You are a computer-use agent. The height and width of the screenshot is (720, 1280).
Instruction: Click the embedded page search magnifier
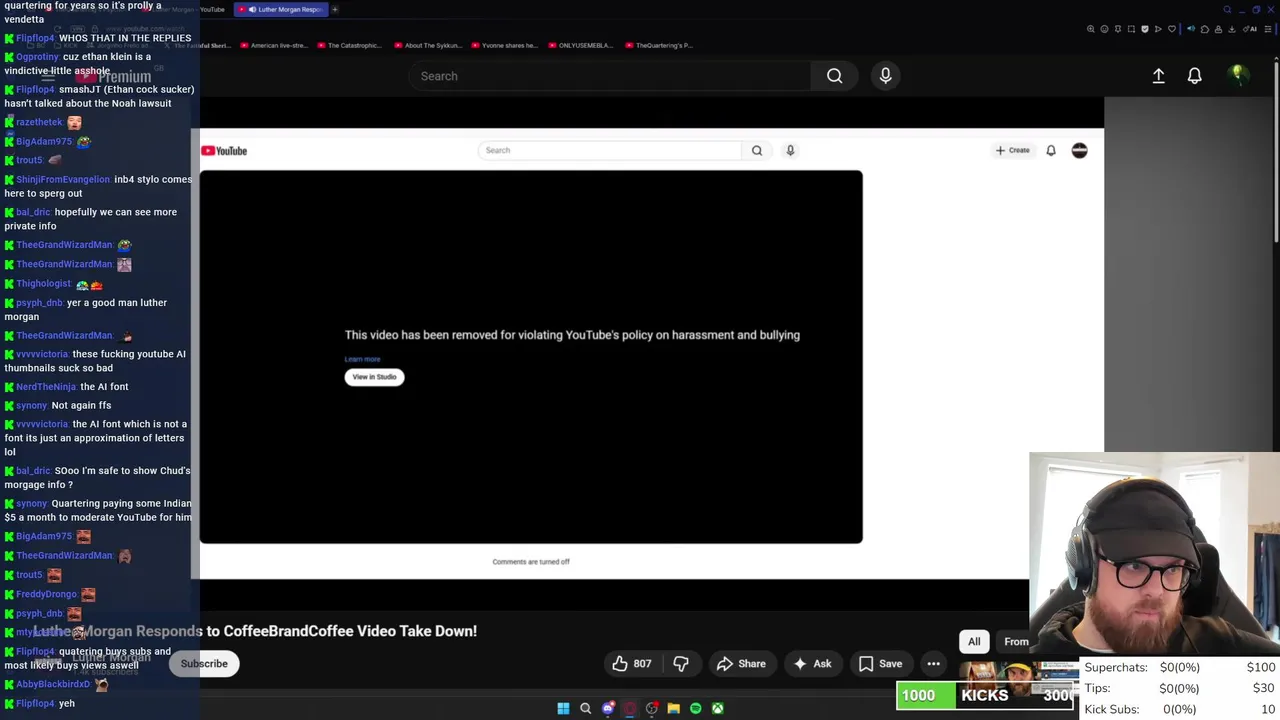tap(757, 150)
